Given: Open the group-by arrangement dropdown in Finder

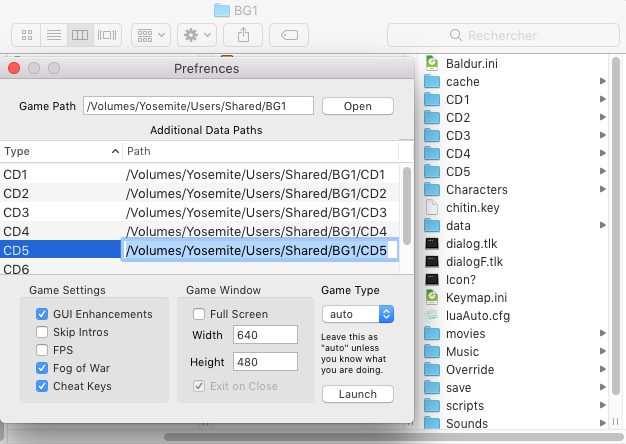Looking at the screenshot, I should pyautogui.click(x=151, y=35).
